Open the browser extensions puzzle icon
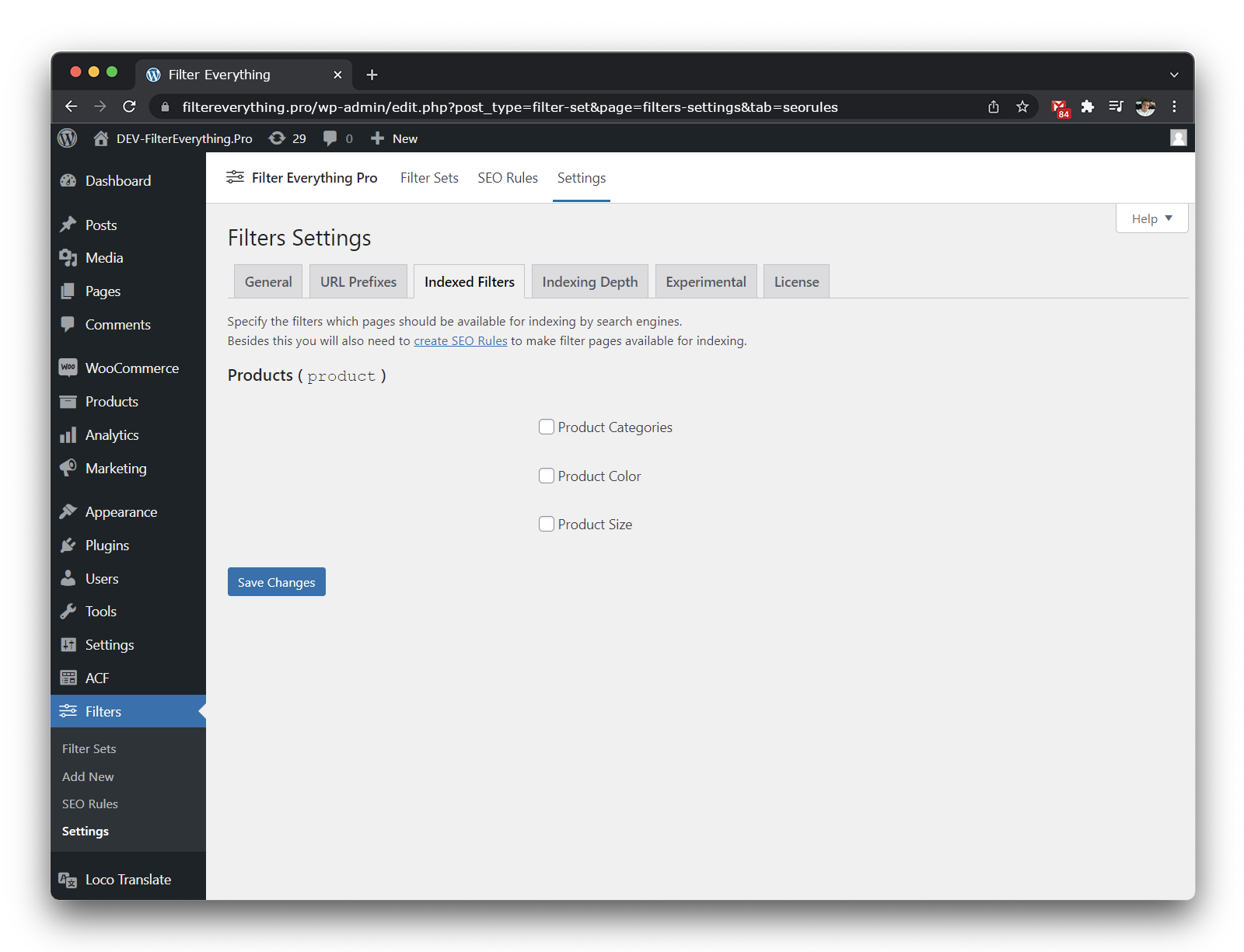 point(1087,106)
